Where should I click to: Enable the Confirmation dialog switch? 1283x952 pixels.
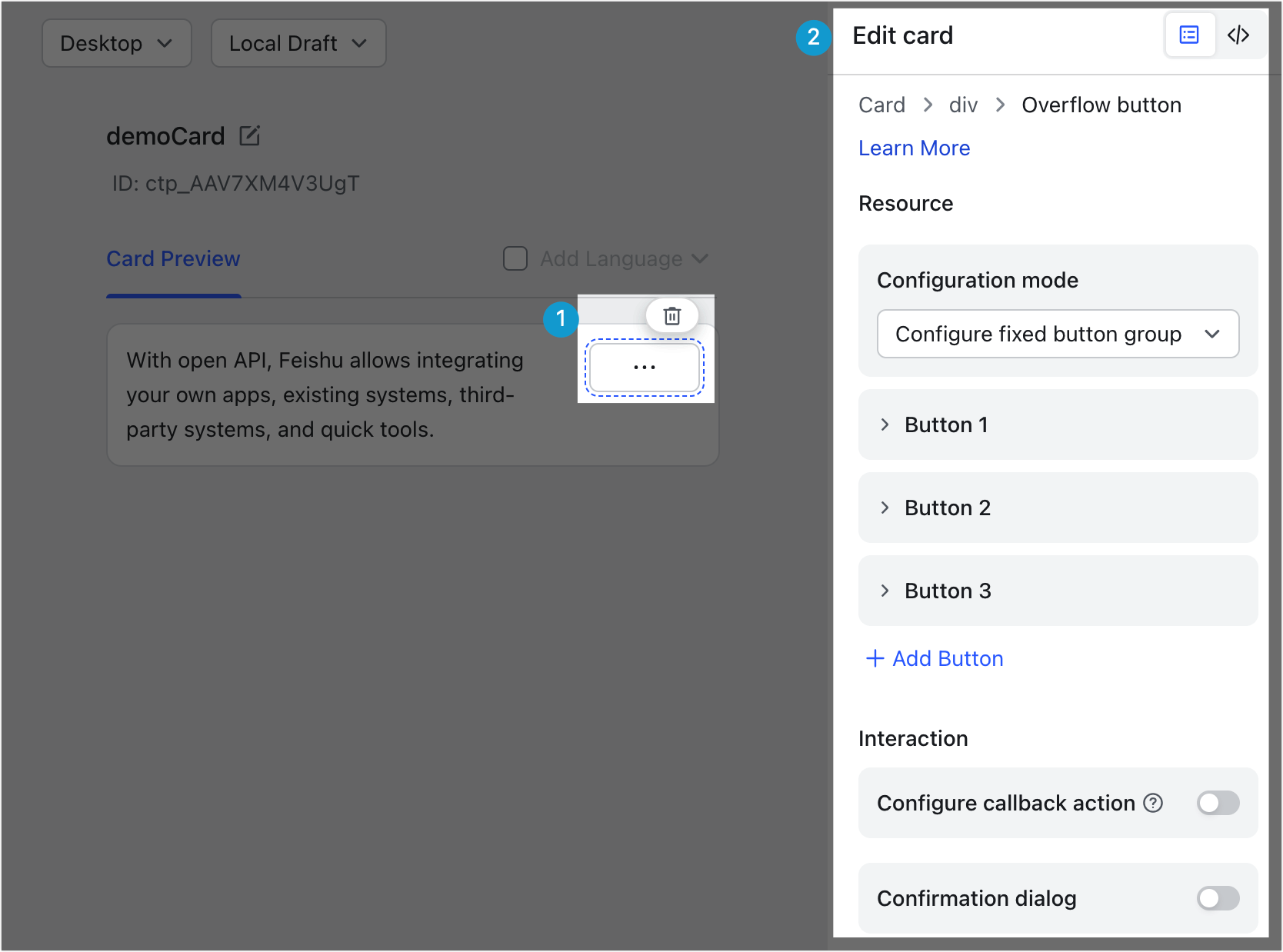tap(1218, 898)
